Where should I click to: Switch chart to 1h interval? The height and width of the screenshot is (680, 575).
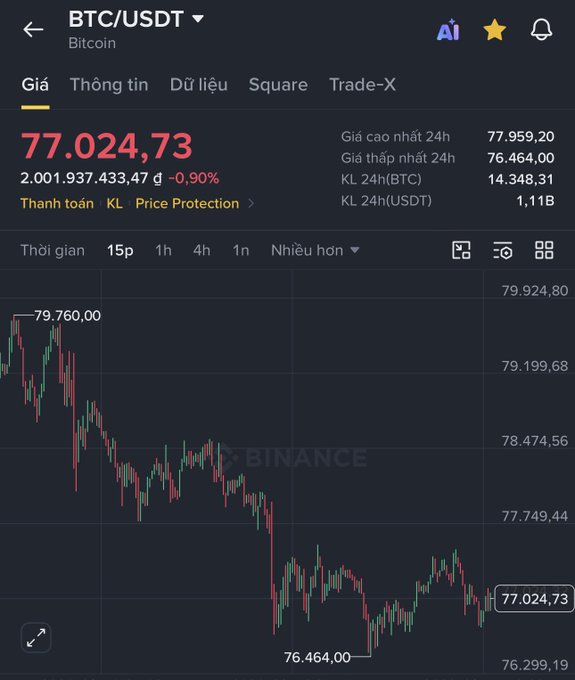(163, 250)
